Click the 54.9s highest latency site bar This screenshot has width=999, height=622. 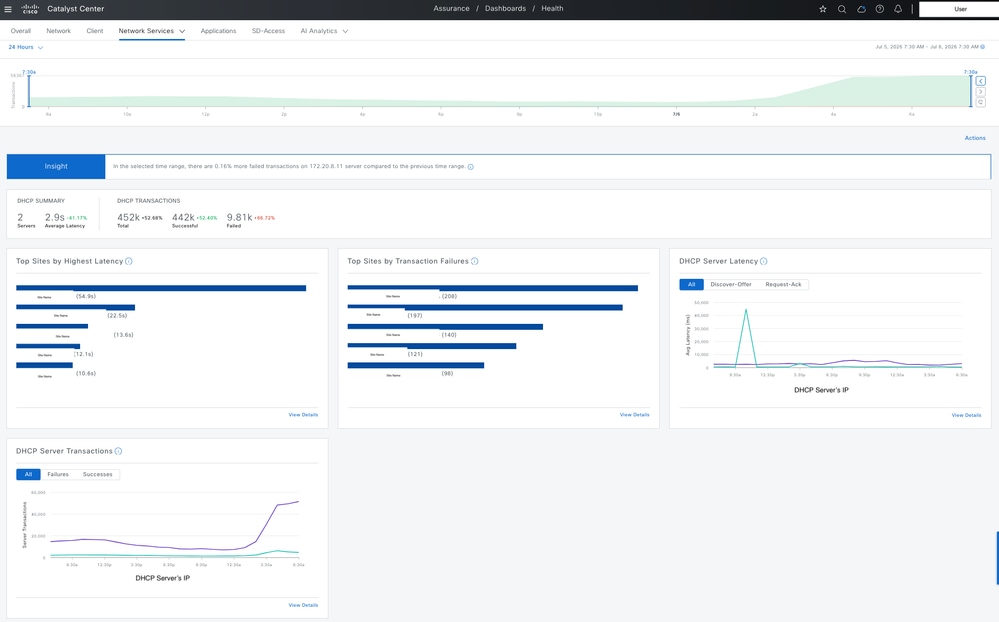161,288
